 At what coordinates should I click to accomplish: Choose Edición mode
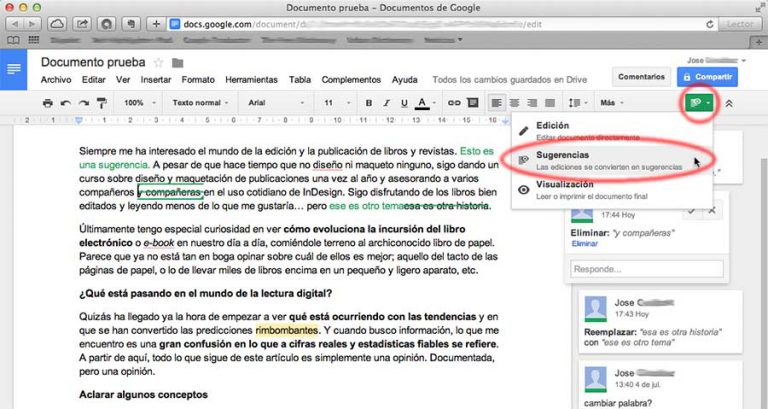coord(612,131)
